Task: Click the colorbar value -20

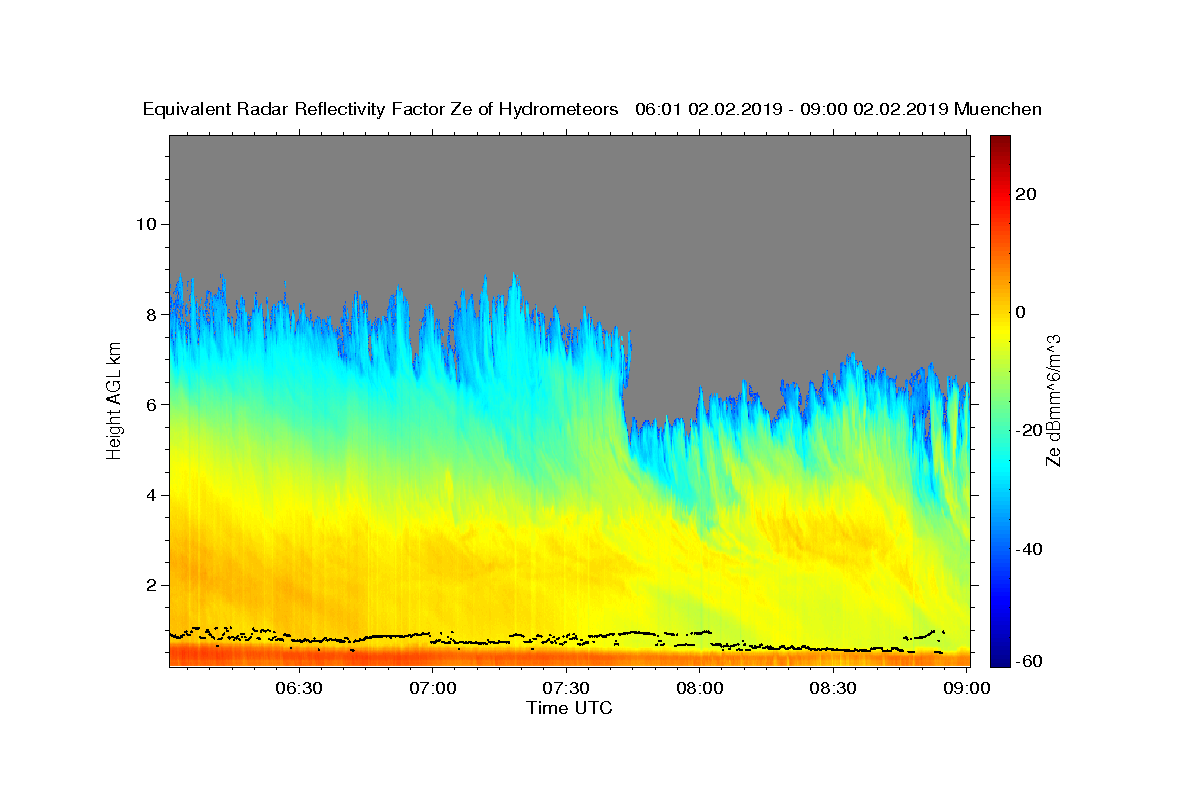Action: [1029, 430]
